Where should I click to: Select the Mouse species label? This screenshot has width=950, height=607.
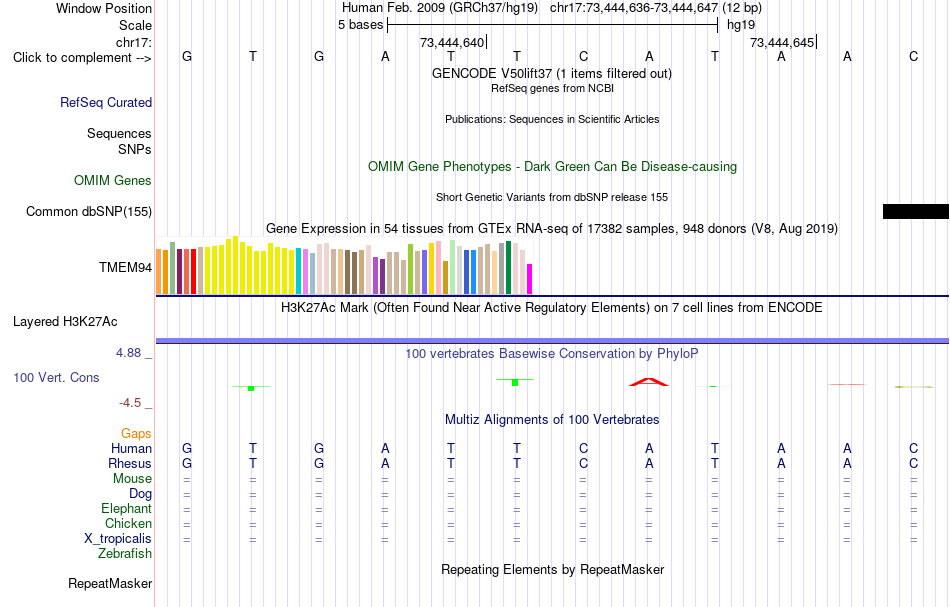[132, 479]
